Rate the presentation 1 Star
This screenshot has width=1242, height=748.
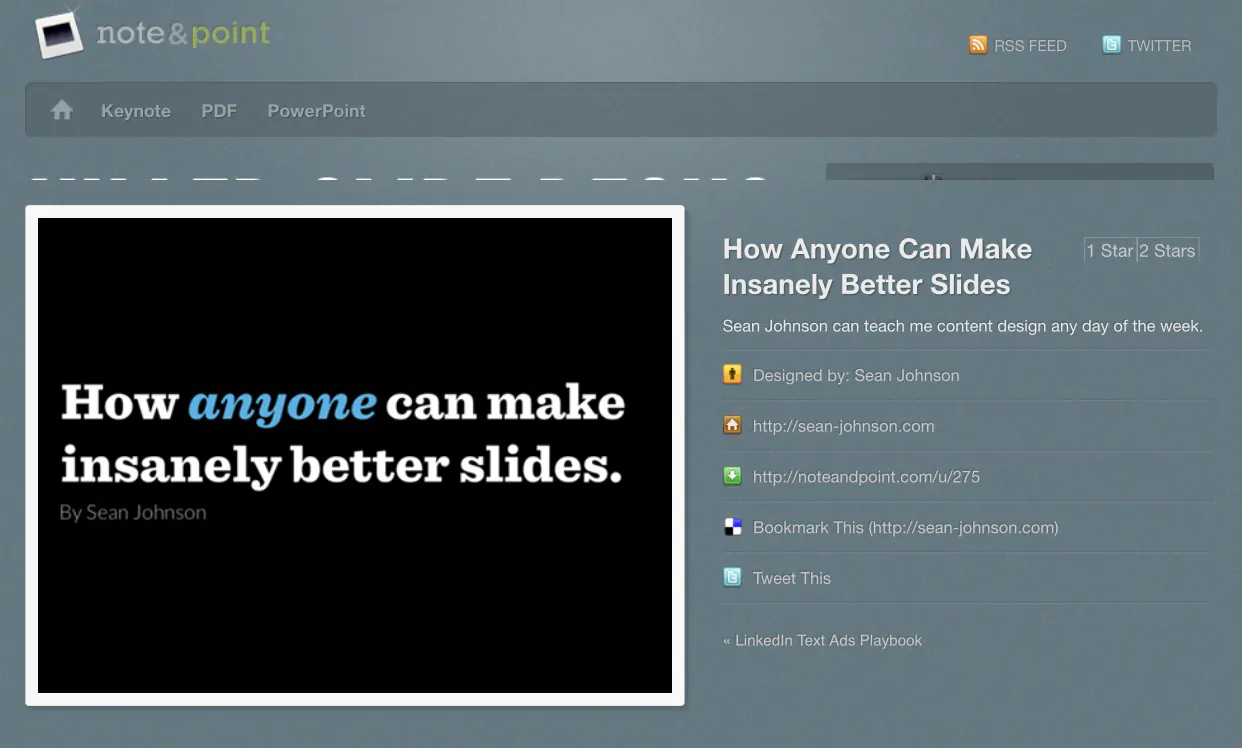(1110, 251)
